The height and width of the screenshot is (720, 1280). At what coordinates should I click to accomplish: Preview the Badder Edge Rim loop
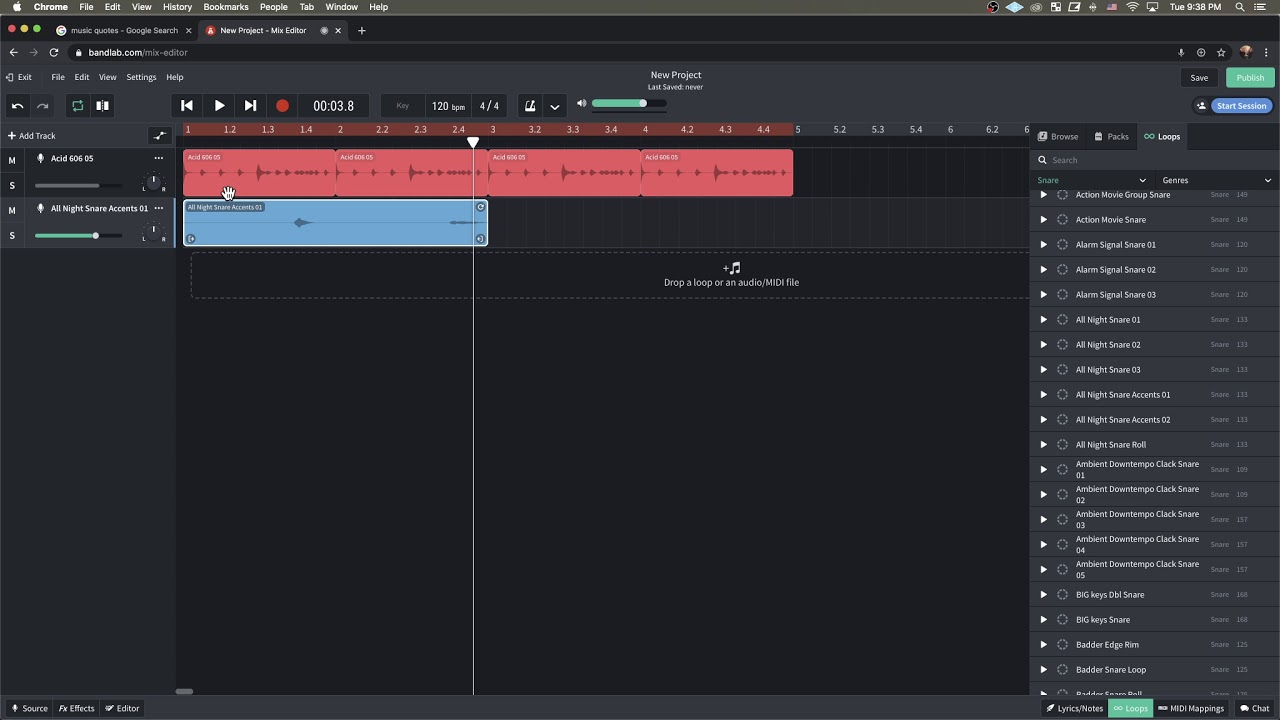(x=1044, y=645)
